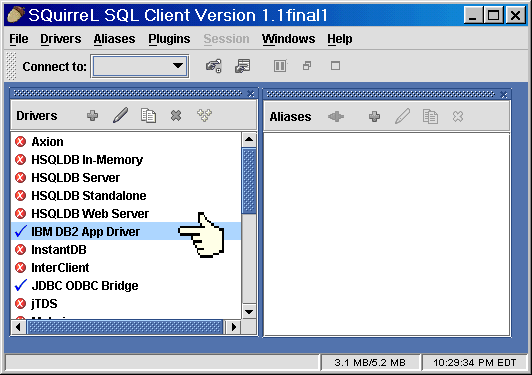Close the SQuirreL SQL Client window
Viewport: 532px width, 375px height.
(x=515, y=16)
